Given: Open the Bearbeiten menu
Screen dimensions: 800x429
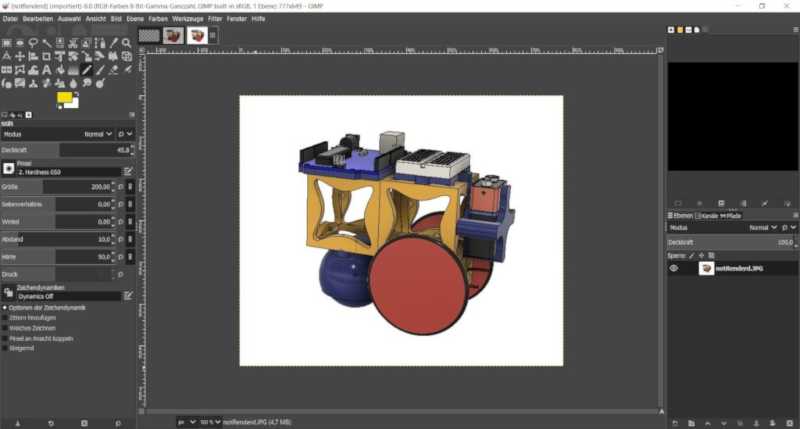Looking at the screenshot, I should pos(38,19).
